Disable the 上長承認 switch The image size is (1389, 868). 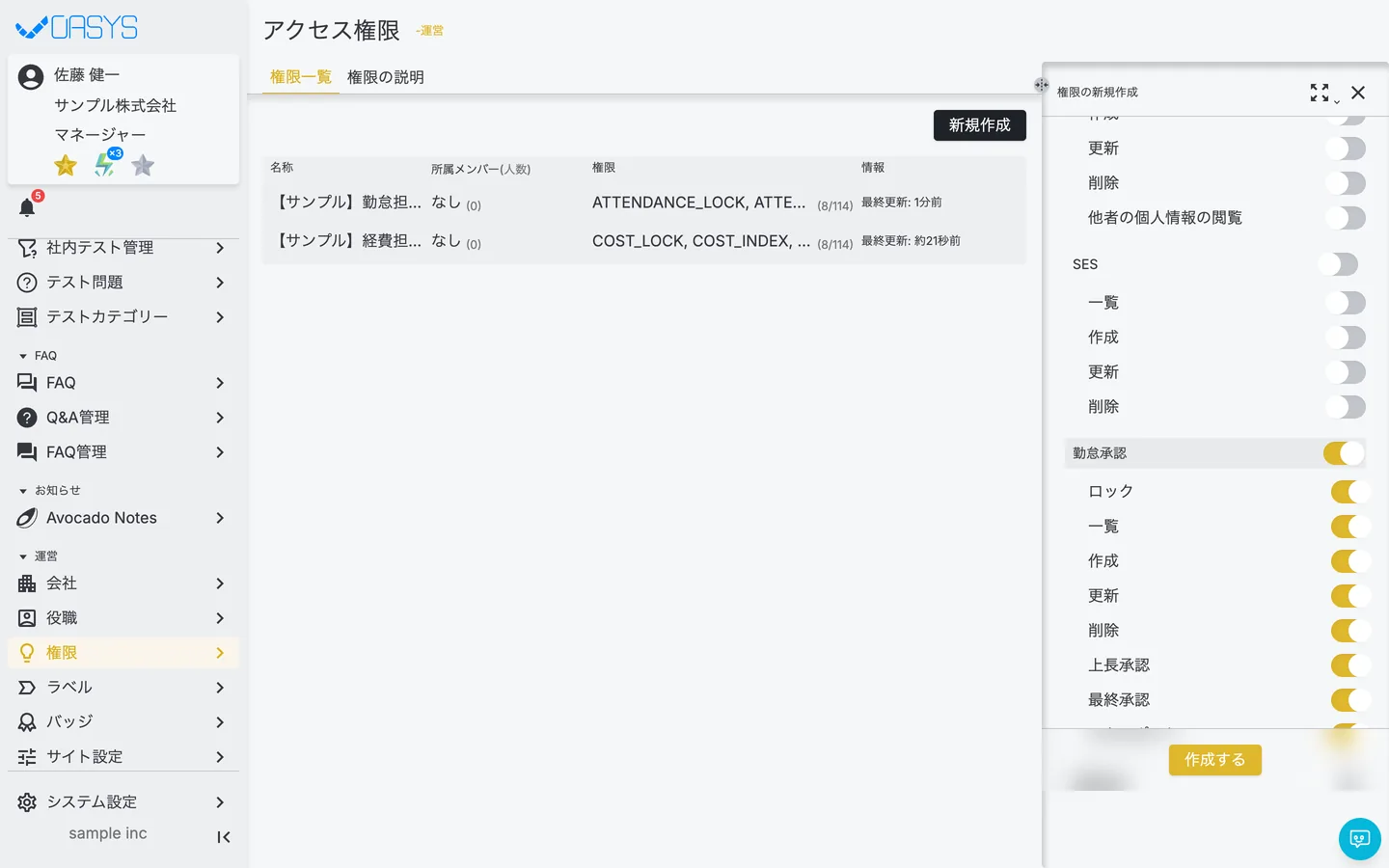pyautogui.click(x=1350, y=665)
